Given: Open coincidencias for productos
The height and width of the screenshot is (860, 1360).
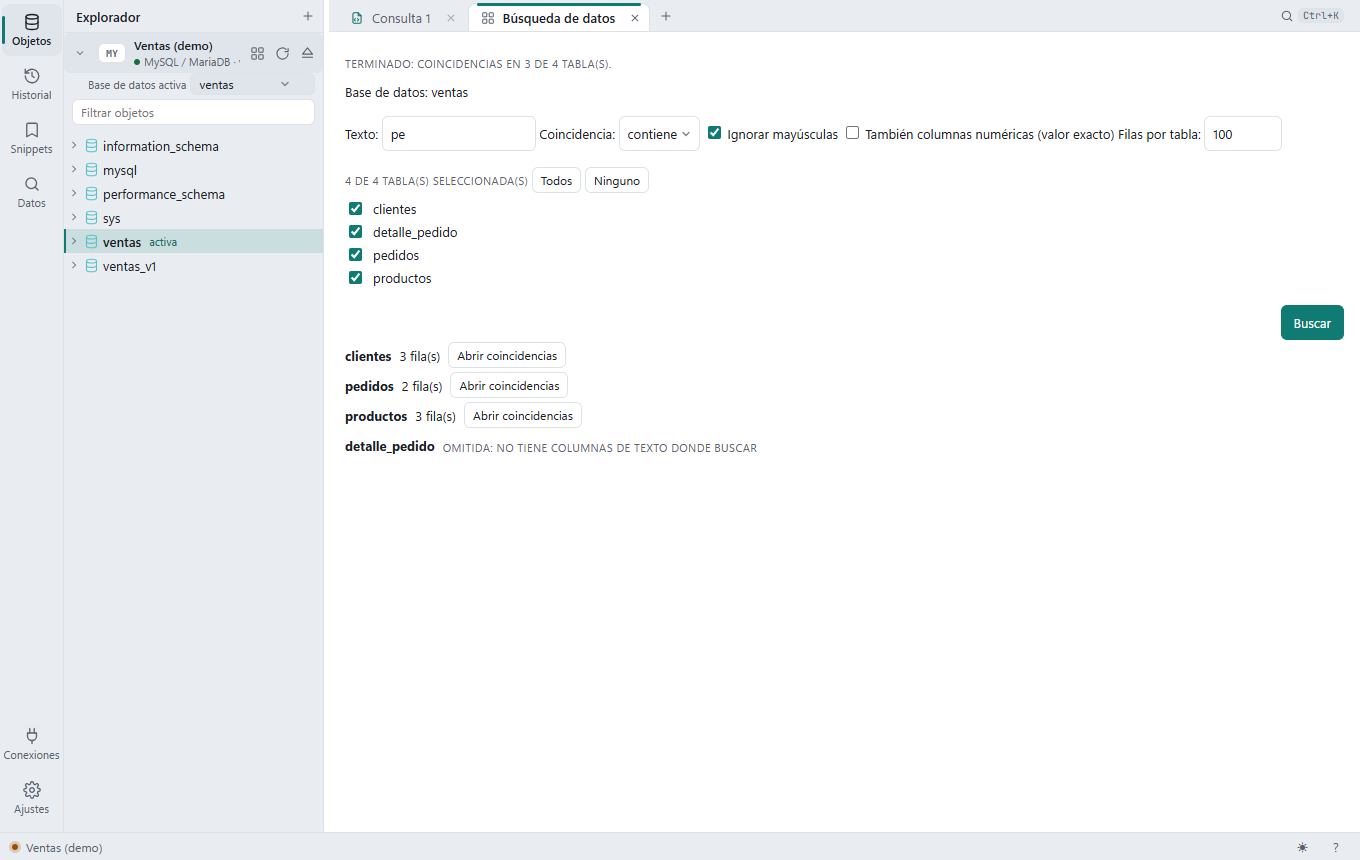Looking at the screenshot, I should point(523,416).
